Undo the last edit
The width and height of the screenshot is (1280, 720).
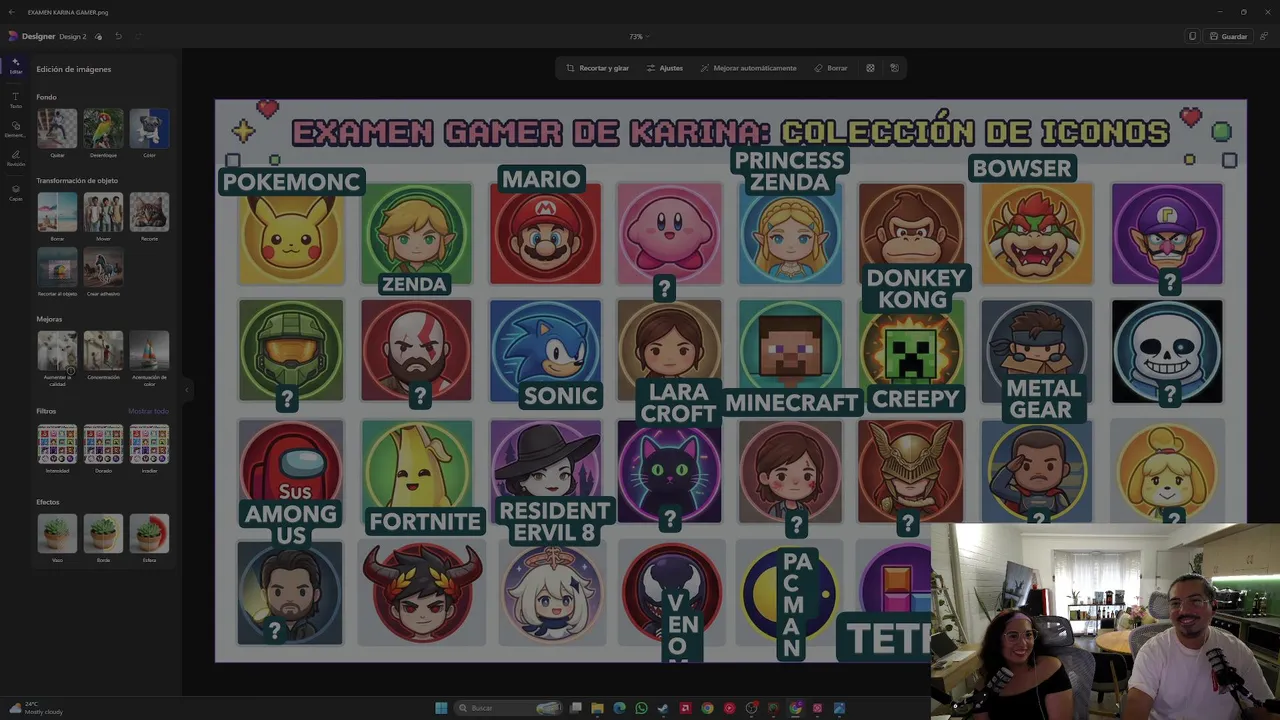pyautogui.click(x=118, y=36)
